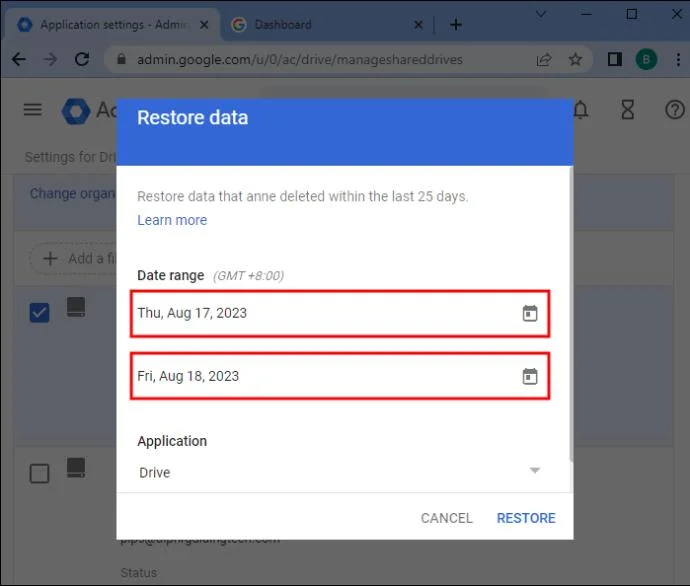
Task: Open the Chrome profile avatar B
Action: point(646,59)
